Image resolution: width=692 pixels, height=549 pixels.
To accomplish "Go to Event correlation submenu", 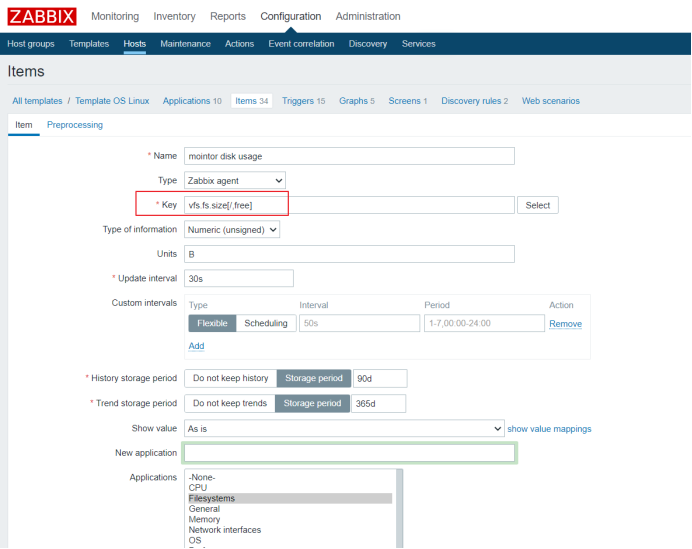I will click(301, 44).
